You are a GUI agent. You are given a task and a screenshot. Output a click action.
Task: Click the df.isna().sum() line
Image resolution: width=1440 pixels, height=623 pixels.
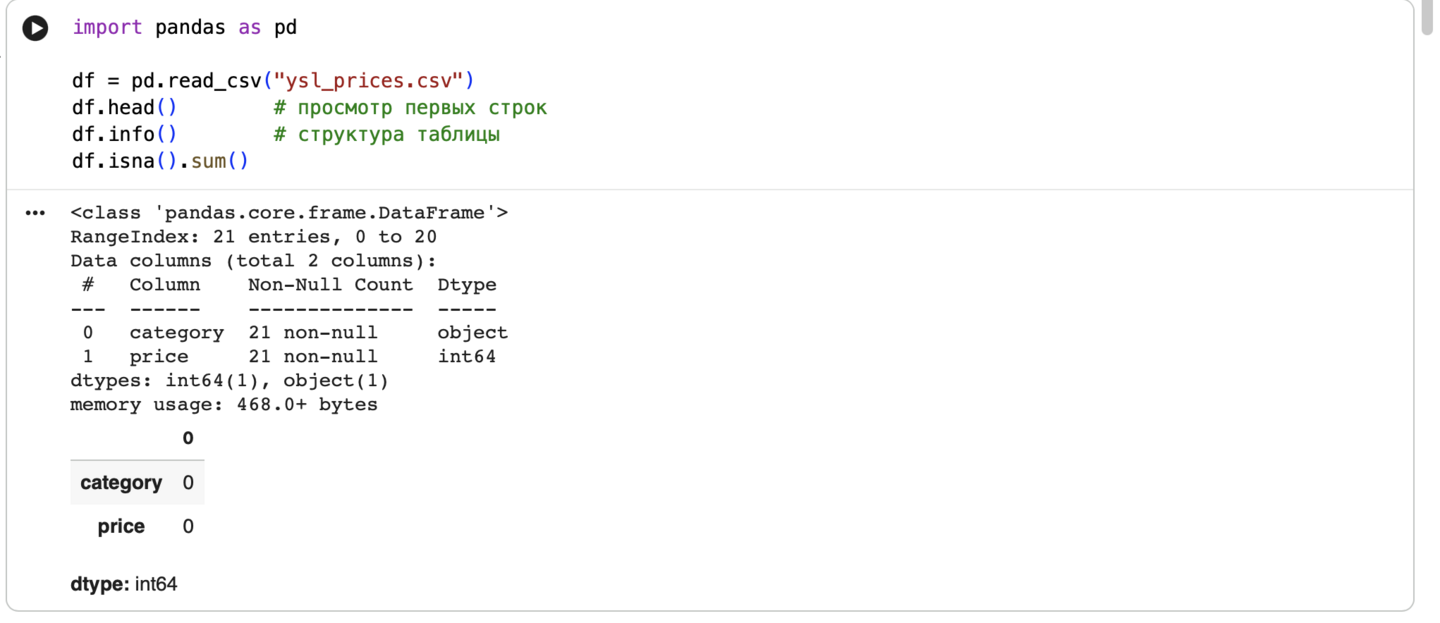click(x=160, y=161)
